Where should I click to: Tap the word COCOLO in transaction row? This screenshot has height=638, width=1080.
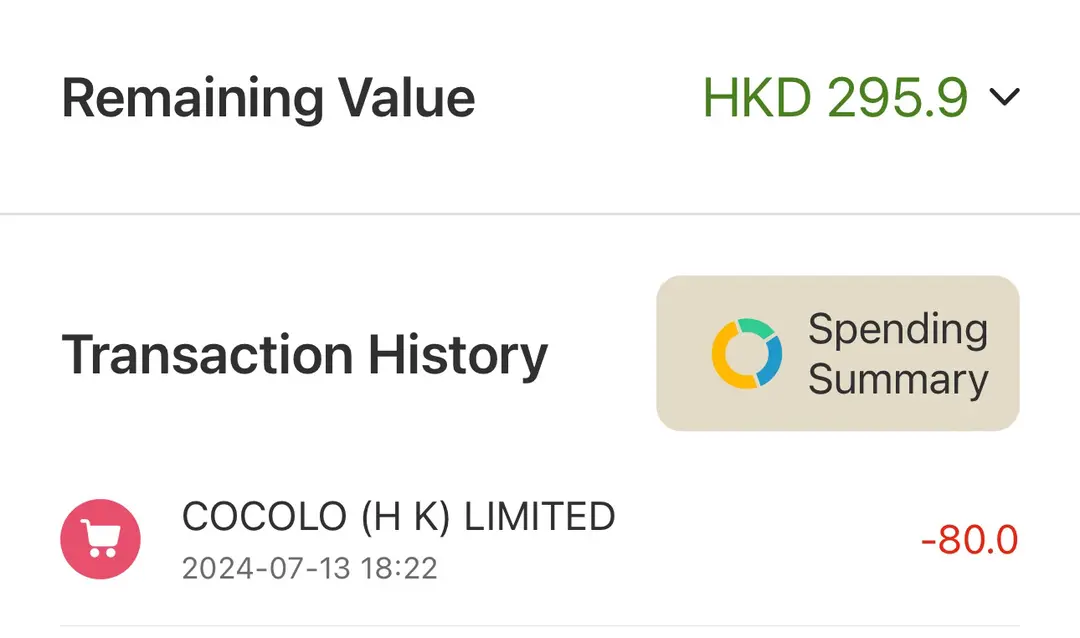coord(264,517)
